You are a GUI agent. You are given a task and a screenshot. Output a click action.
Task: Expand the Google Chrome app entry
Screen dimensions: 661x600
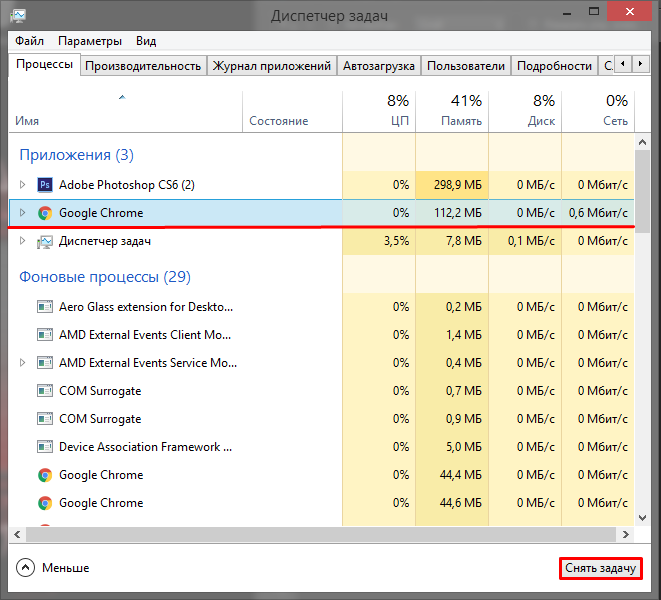23,213
